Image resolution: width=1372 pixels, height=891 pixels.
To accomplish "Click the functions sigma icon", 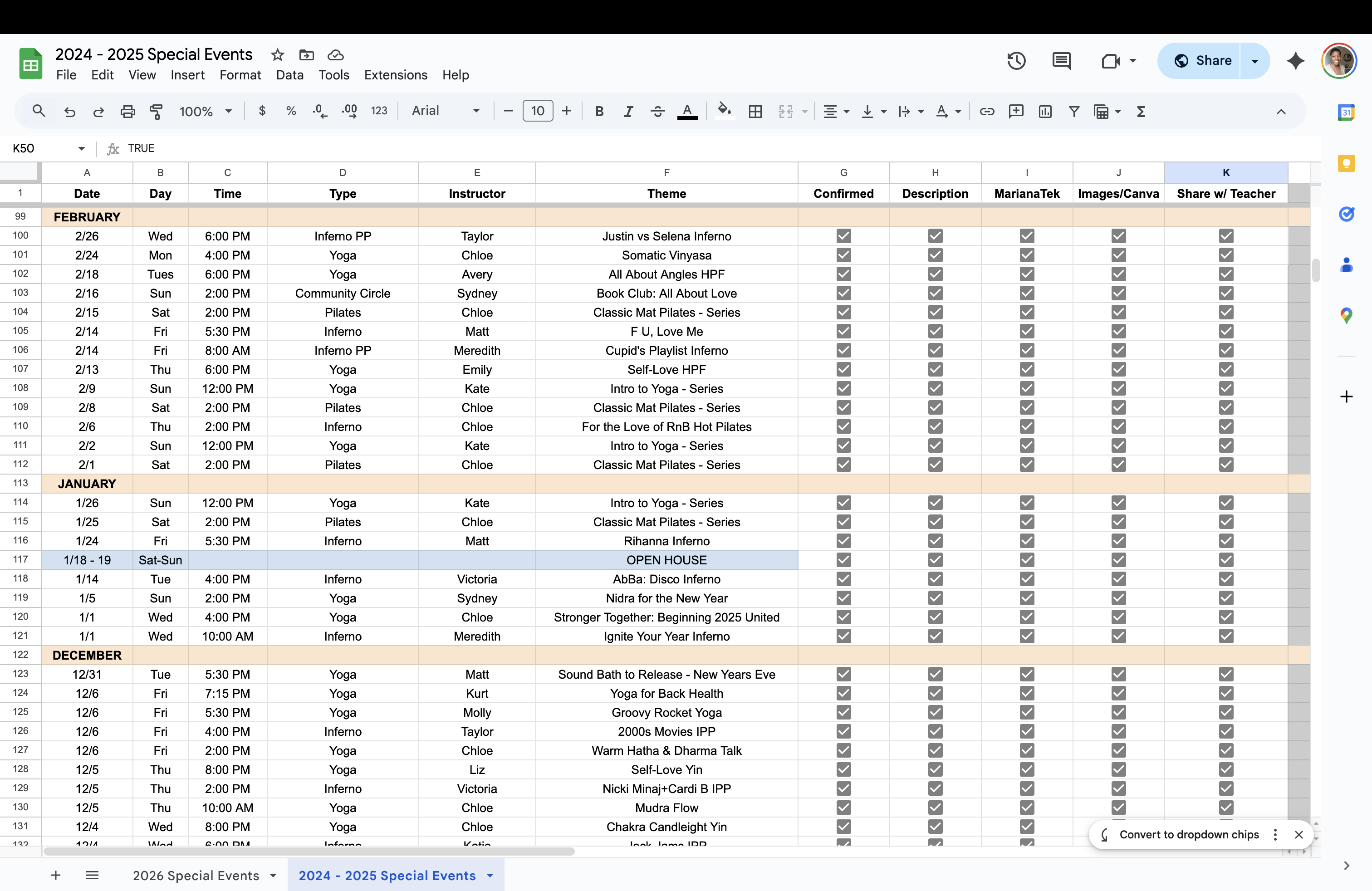I will point(1140,111).
